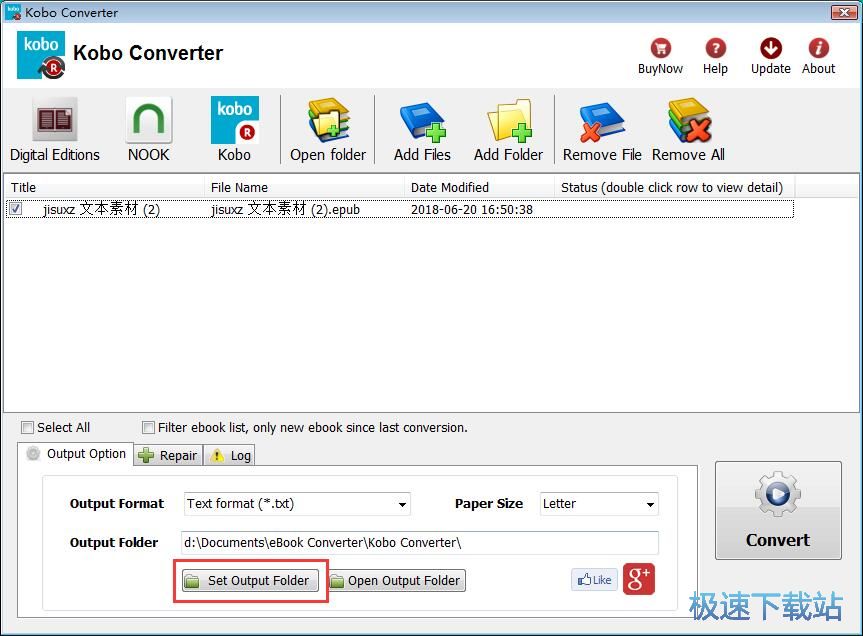Click the Set Output Folder button
Screen dimensions: 863x636
coord(250,580)
